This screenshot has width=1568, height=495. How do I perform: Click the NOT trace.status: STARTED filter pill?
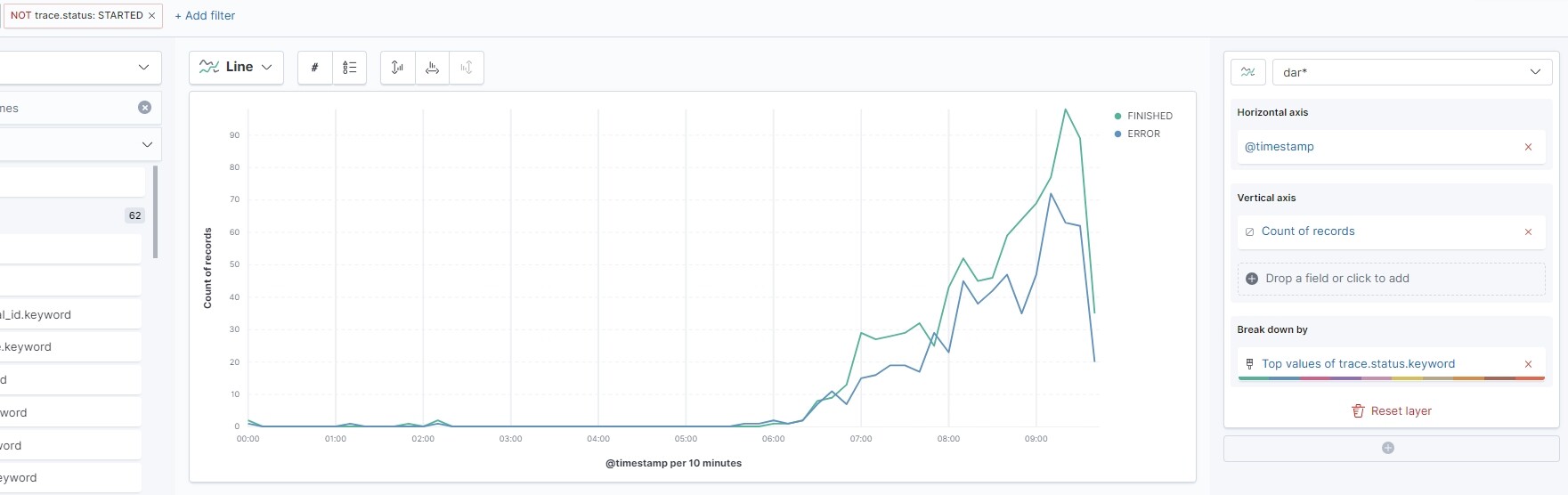77,16
